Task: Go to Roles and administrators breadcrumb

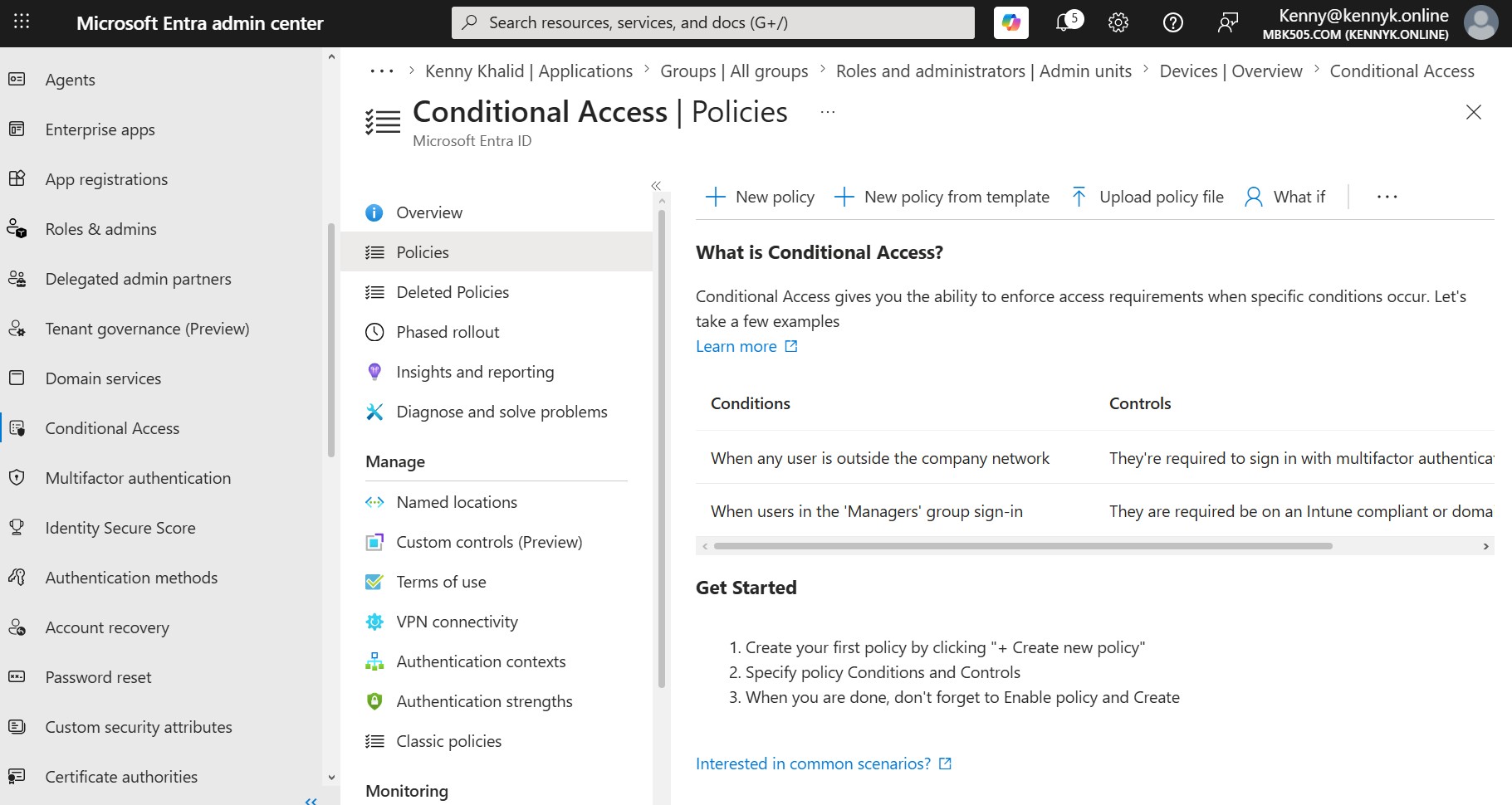Action: [x=984, y=71]
